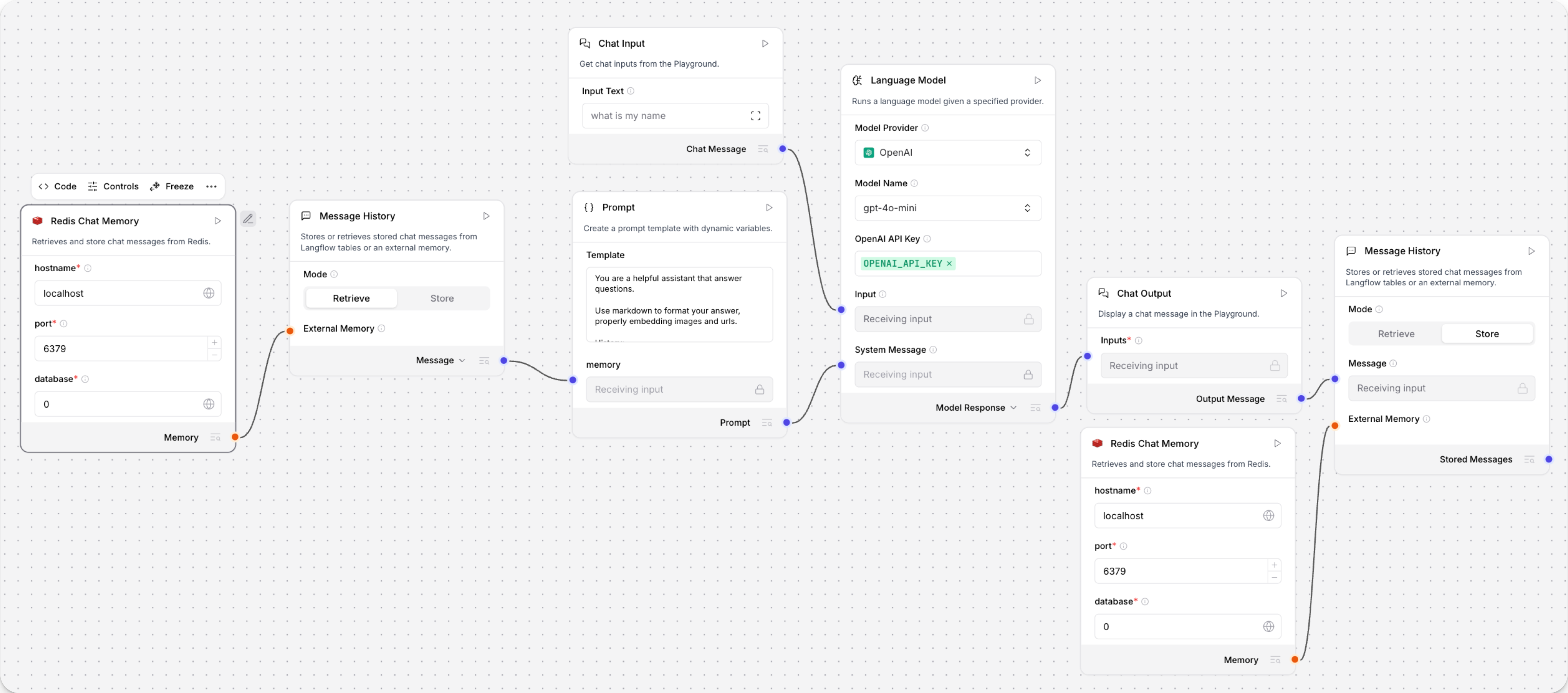The width and height of the screenshot is (1568, 693).
Task: Open the more options menu in the toolbar
Action: [x=211, y=186]
